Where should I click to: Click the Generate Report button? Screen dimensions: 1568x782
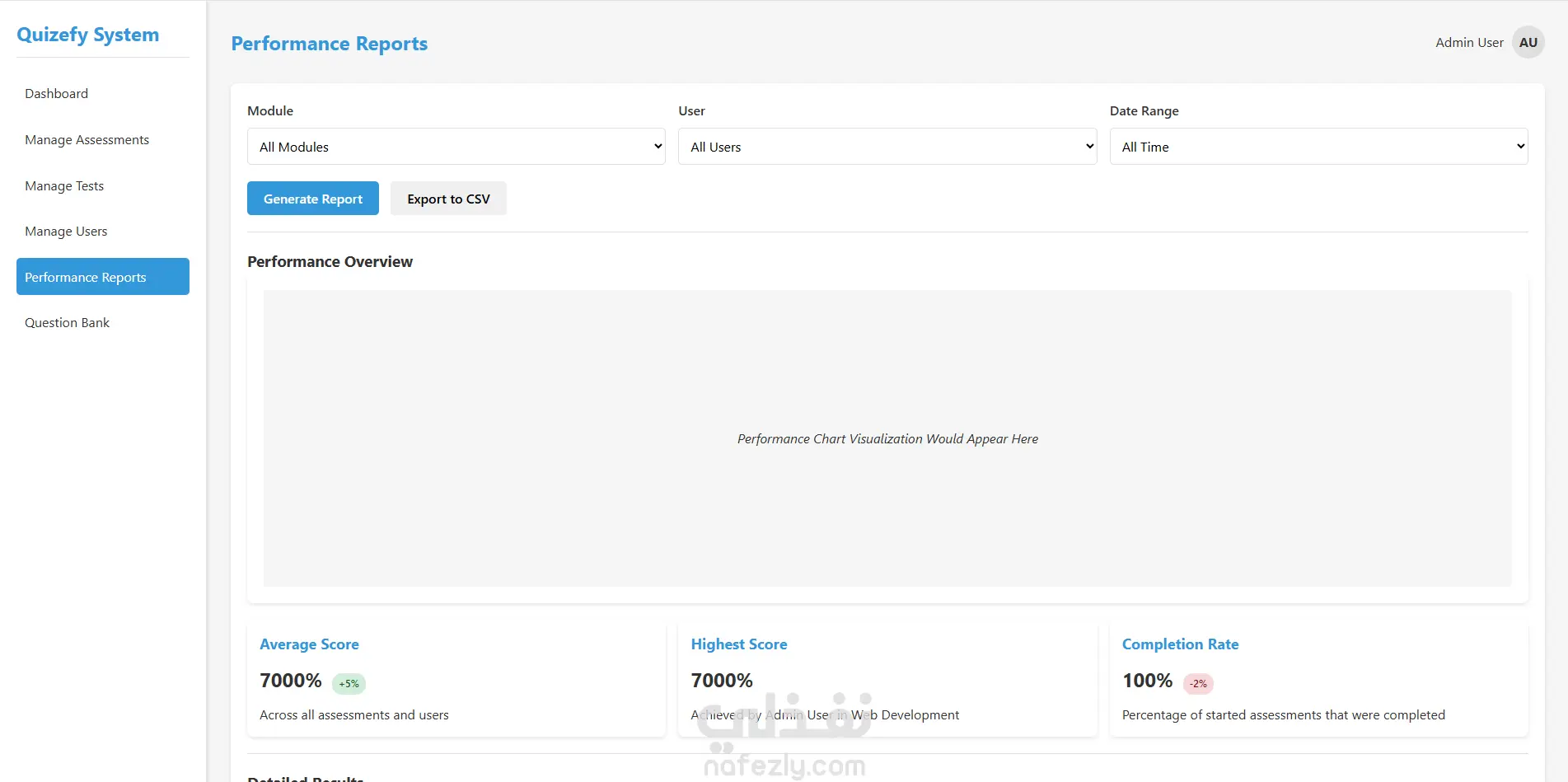click(x=312, y=199)
